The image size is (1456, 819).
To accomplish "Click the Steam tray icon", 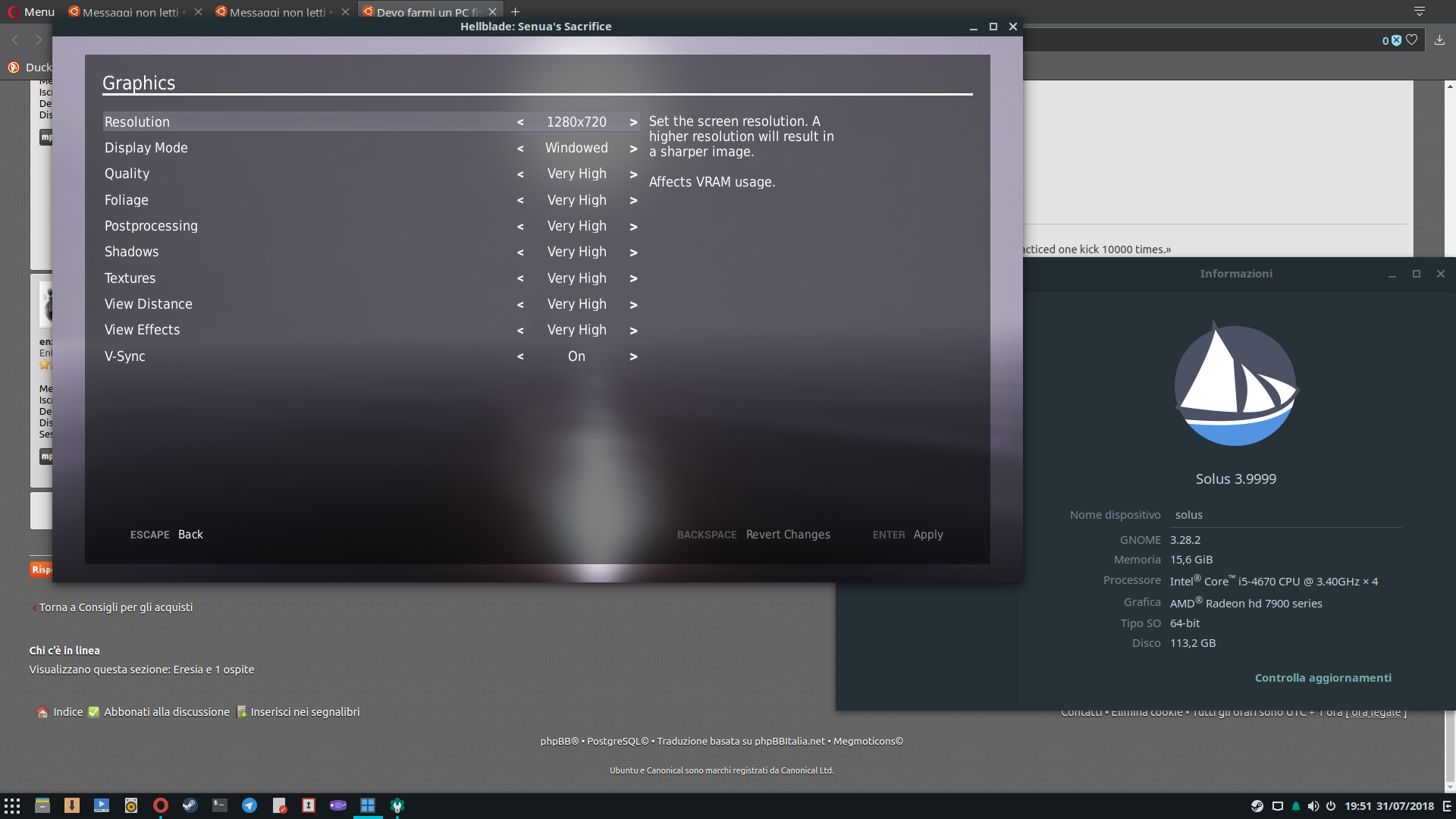I will pos(1257,806).
